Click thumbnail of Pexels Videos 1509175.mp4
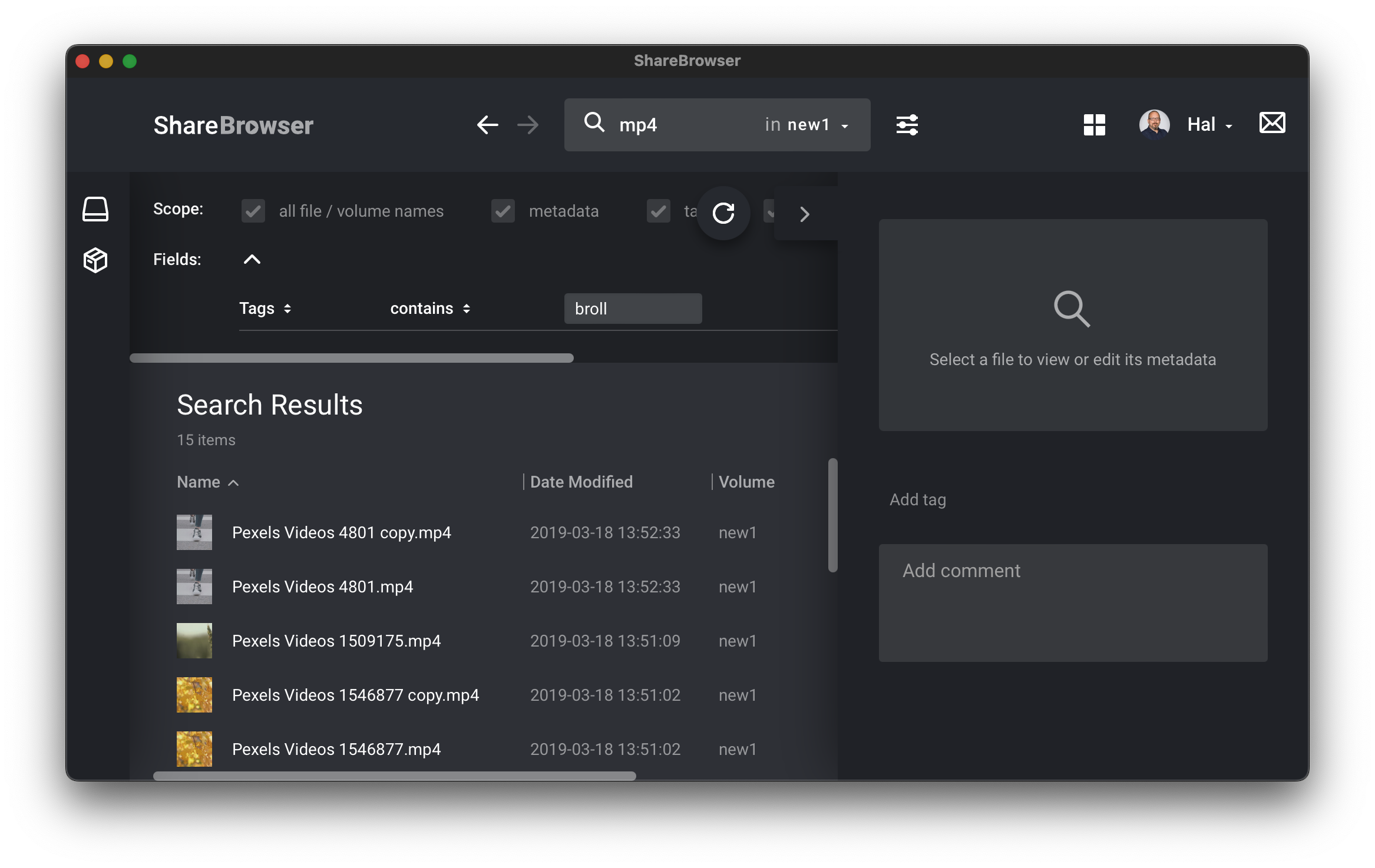The width and height of the screenshot is (1375, 868). 194,641
